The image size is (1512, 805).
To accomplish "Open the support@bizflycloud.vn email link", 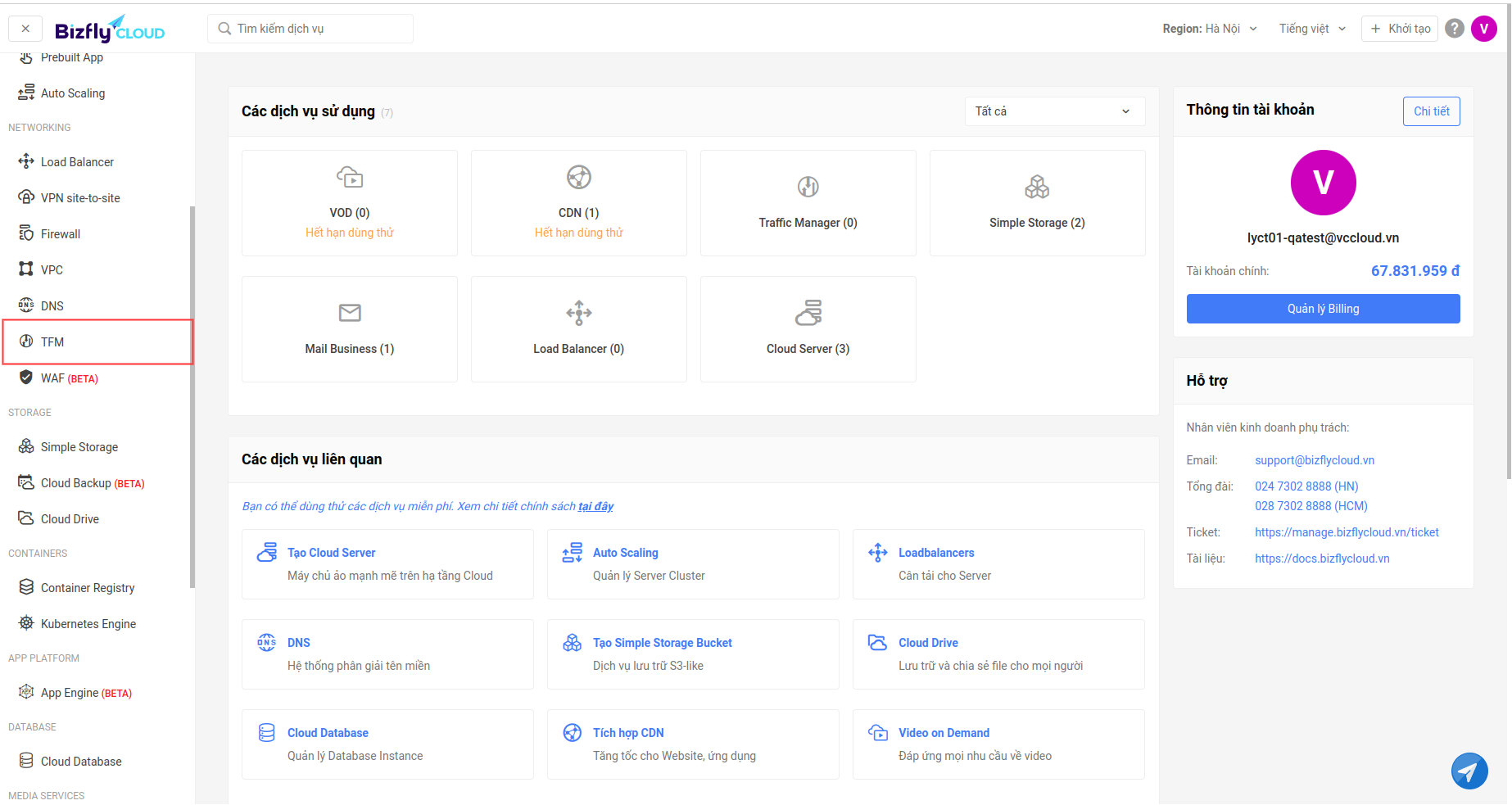I will click(1315, 460).
